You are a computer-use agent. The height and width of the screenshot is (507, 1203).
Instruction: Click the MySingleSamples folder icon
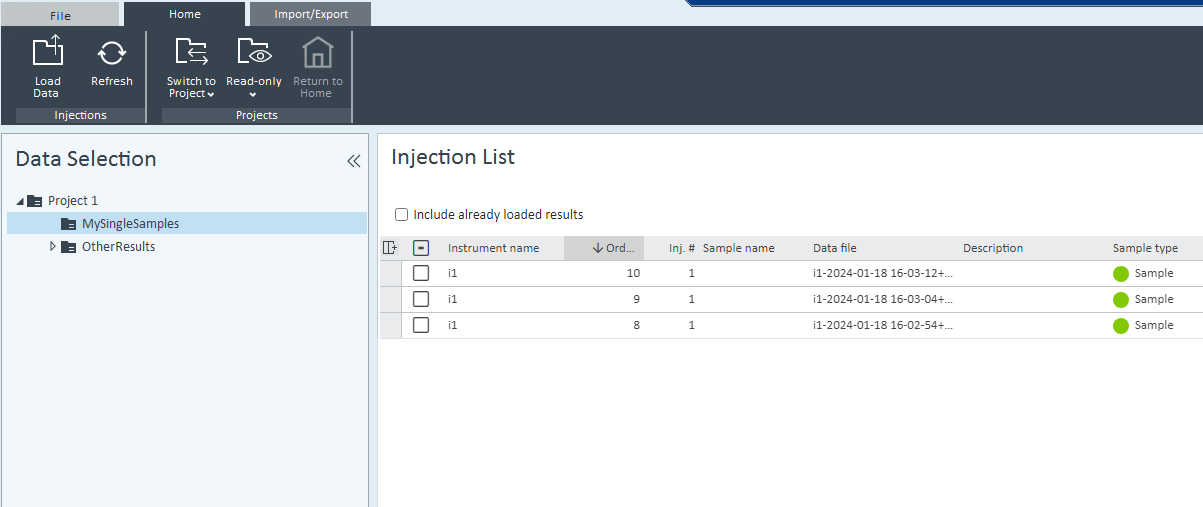68,224
